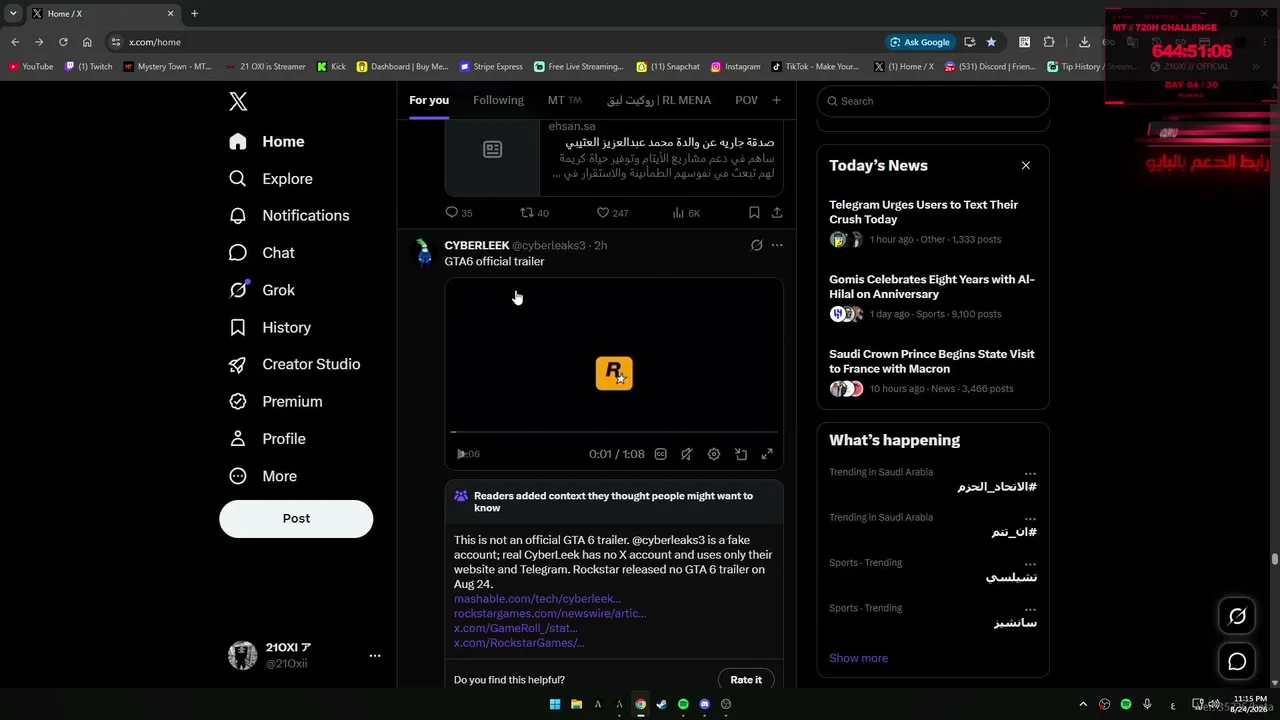Open the floating Grok button
The height and width of the screenshot is (720, 1280).
(1237, 616)
